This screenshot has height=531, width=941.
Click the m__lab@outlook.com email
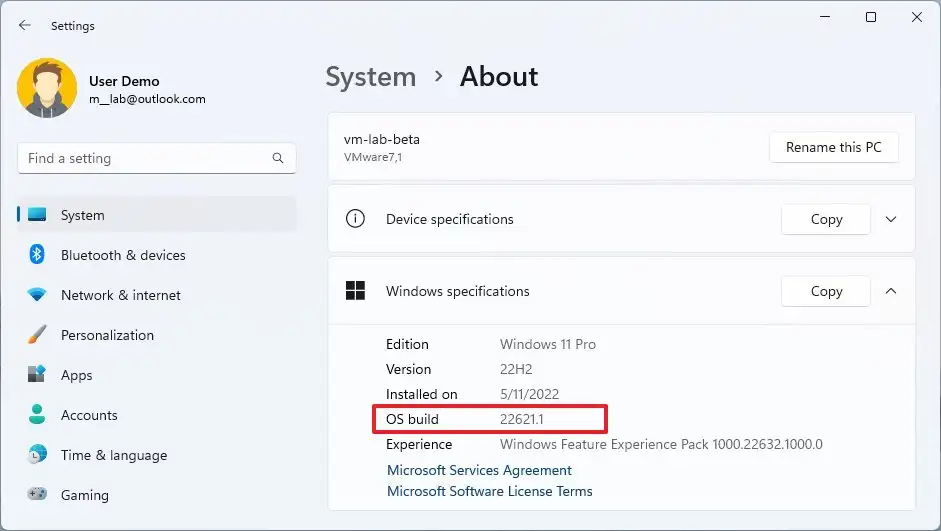[x=147, y=99]
